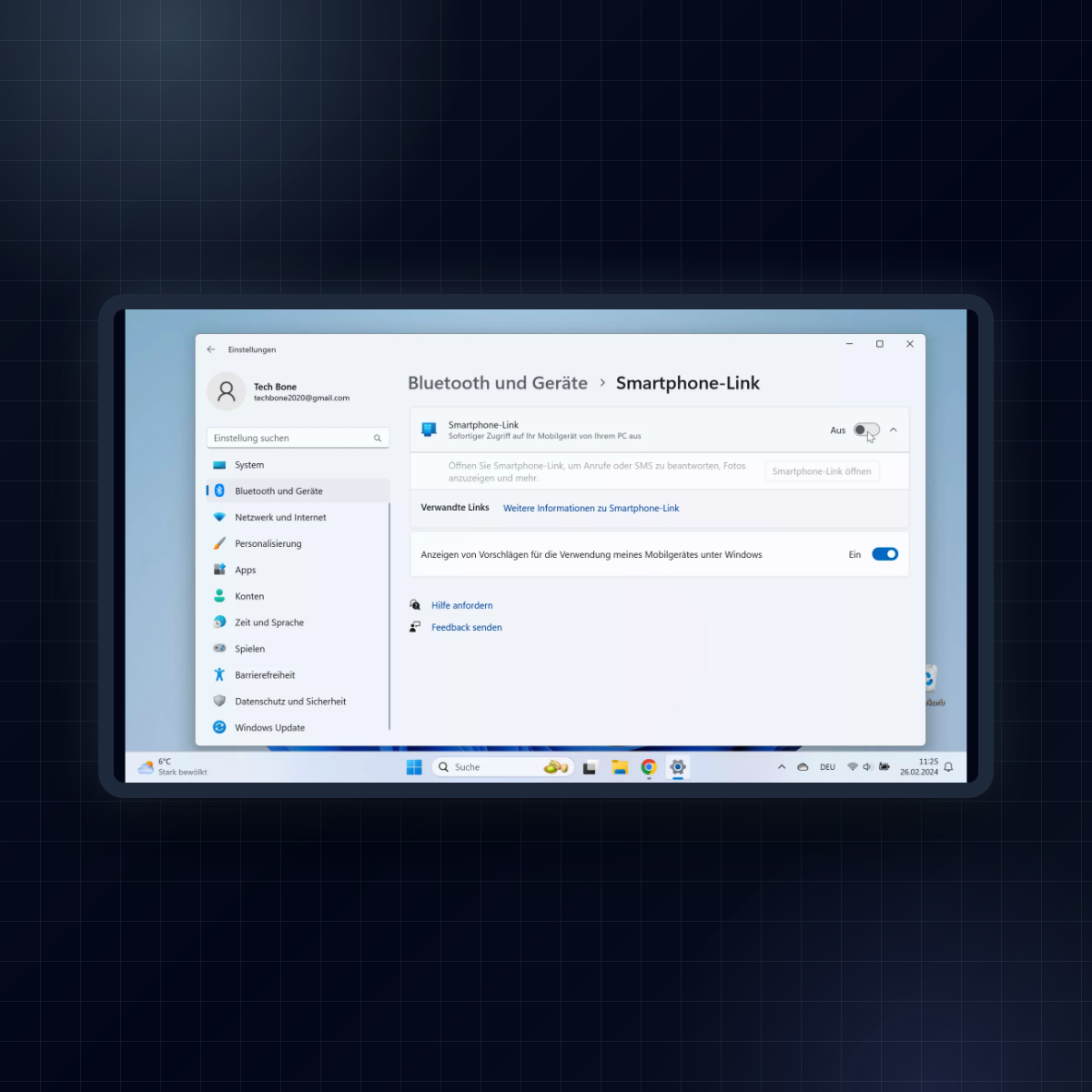The height and width of the screenshot is (1092, 1092).
Task: Select the System monitor icon
Action: [219, 465]
